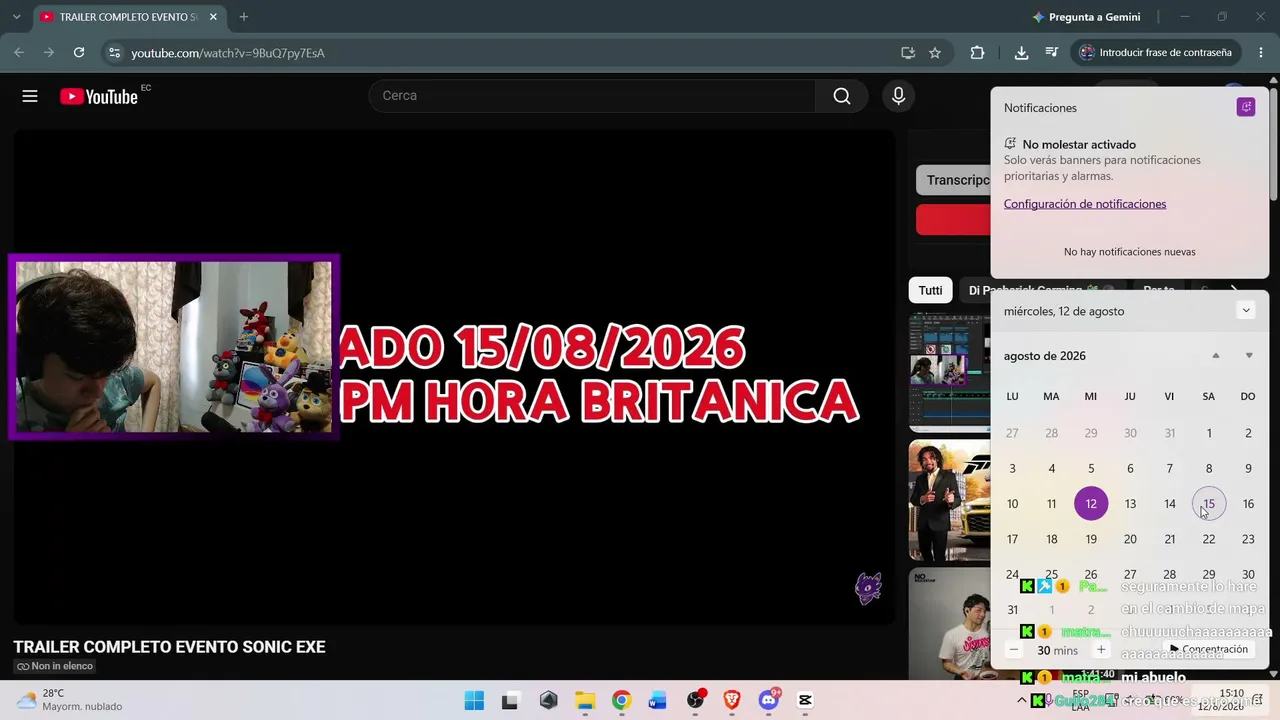Close the TRAILER COMPLETO EVENTO tab

pyautogui.click(x=213, y=17)
